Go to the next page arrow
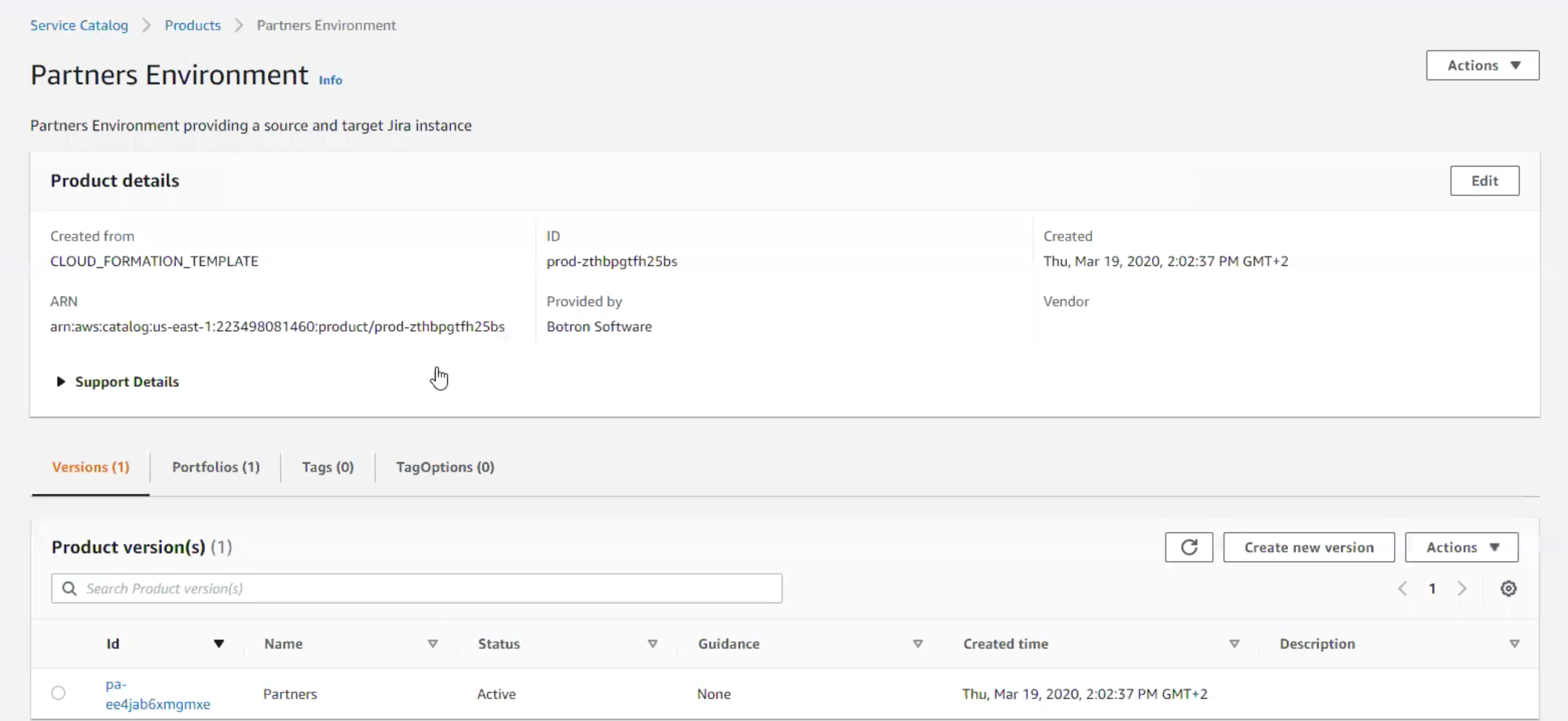 point(1462,588)
